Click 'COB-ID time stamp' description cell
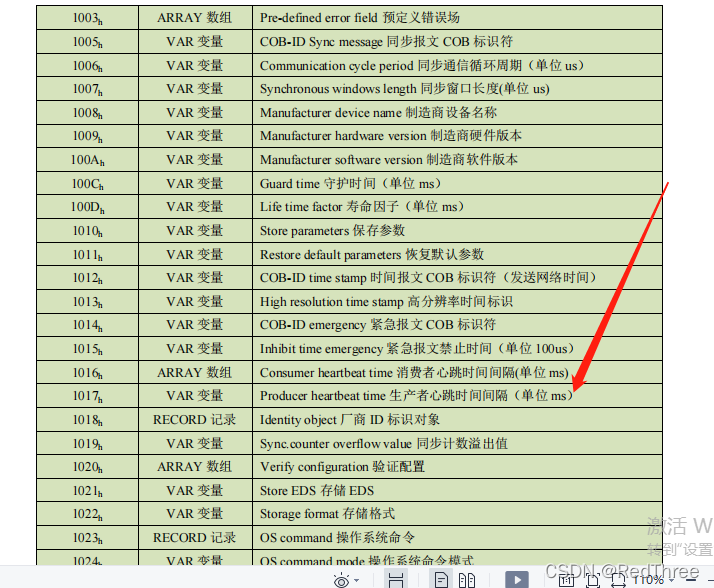The height and width of the screenshot is (588, 714). [457, 278]
